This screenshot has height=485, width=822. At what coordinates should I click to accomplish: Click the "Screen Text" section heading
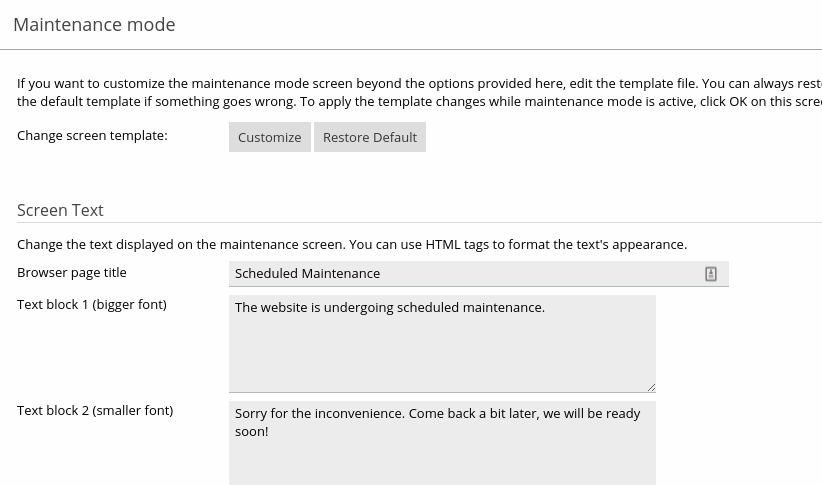(60, 210)
